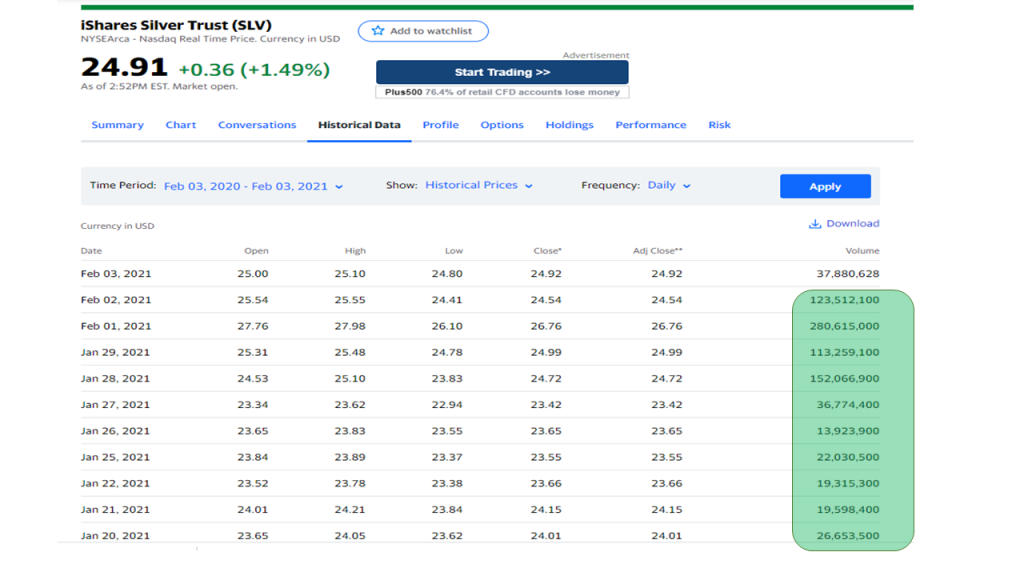1024x576 pixels.
Task: Select the Open price 25.31
Action: [253, 352]
